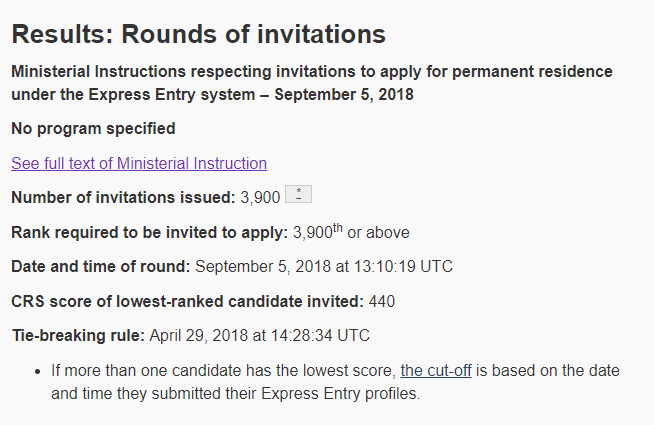This screenshot has width=654, height=425.
Task: Click the underlined "the cut-off" term
Action: (x=437, y=371)
